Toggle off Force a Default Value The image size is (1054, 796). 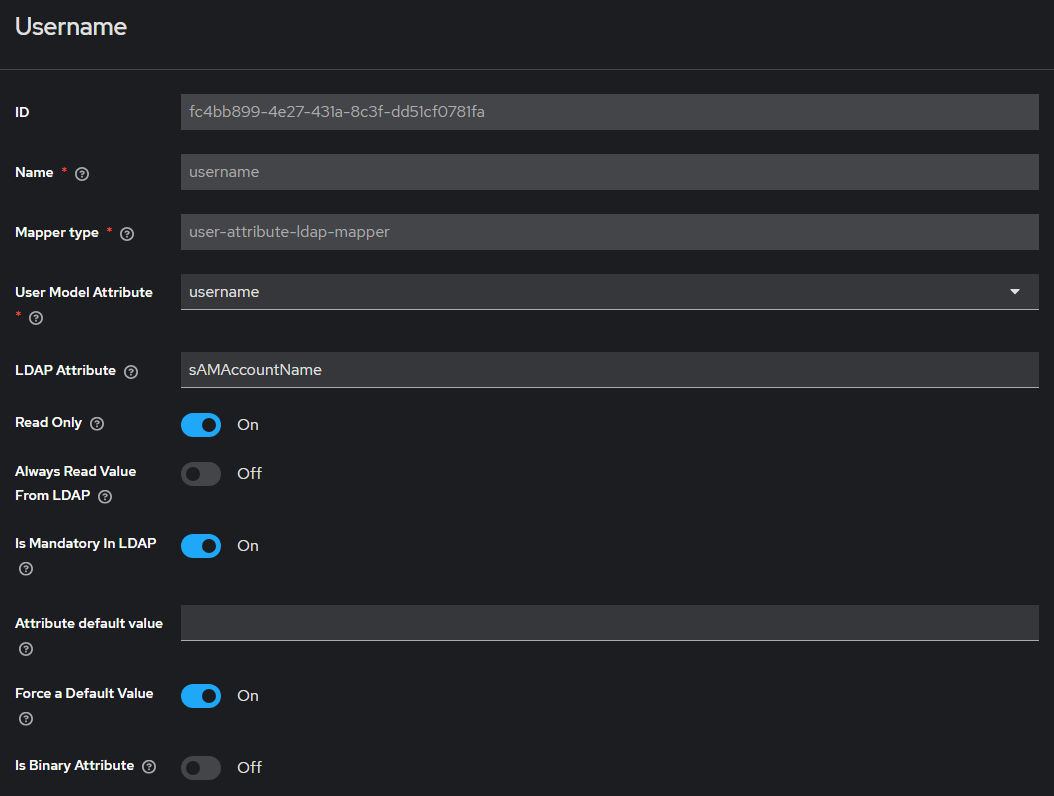click(201, 696)
